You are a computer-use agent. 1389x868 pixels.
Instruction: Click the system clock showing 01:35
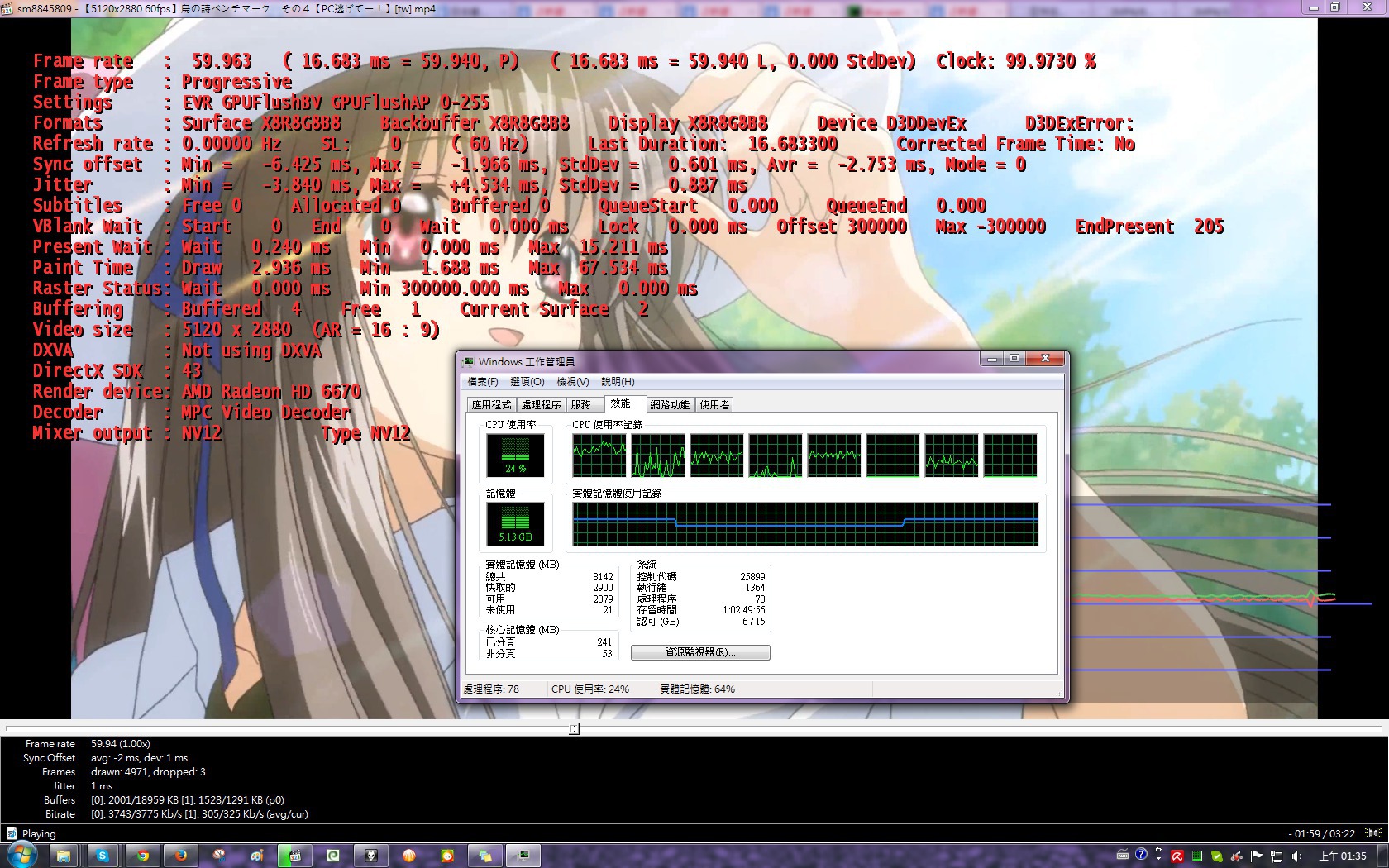1342,856
